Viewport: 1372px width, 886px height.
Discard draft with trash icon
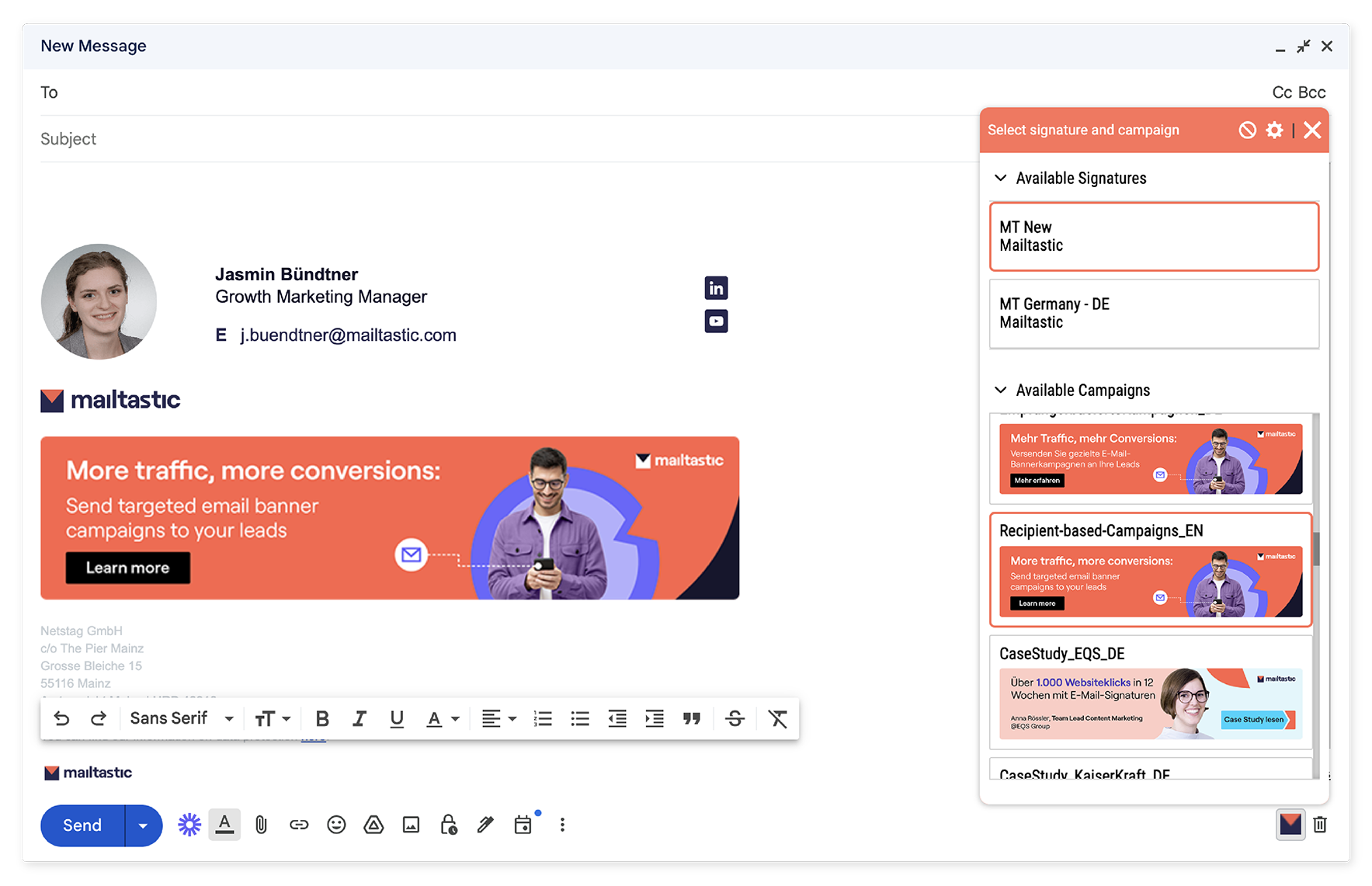[x=1320, y=825]
